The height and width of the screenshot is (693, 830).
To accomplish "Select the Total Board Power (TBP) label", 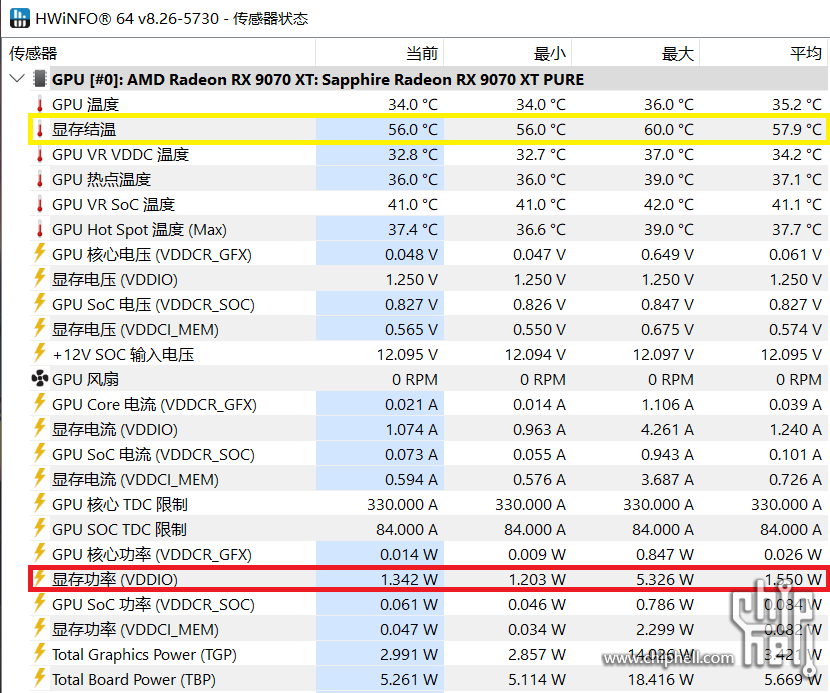I will click(133, 679).
